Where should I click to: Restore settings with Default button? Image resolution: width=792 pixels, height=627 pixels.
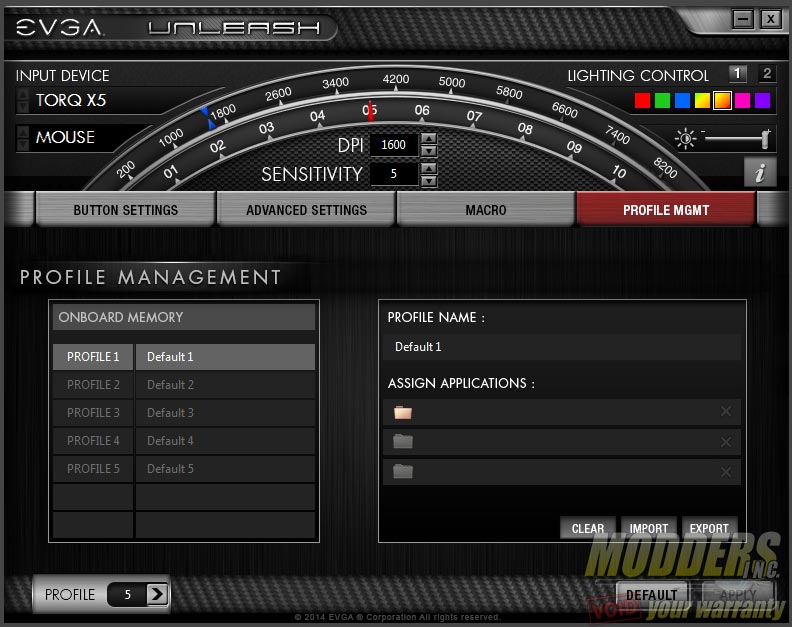652,595
